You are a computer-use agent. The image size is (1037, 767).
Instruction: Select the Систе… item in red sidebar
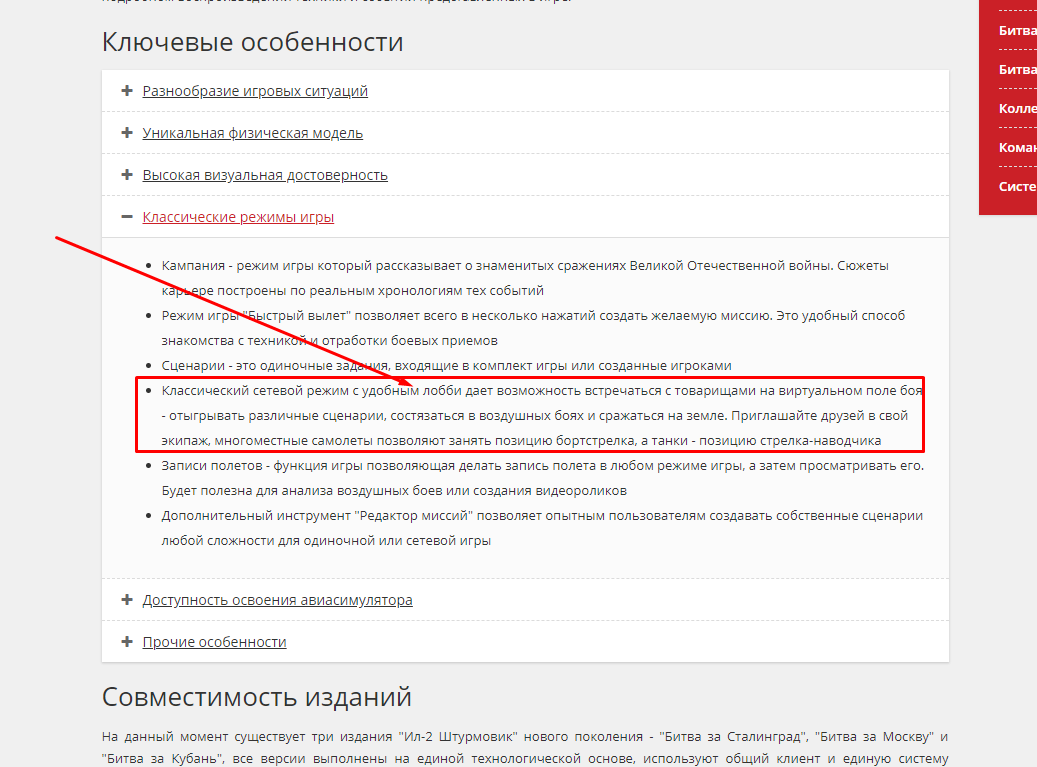coord(1017,186)
